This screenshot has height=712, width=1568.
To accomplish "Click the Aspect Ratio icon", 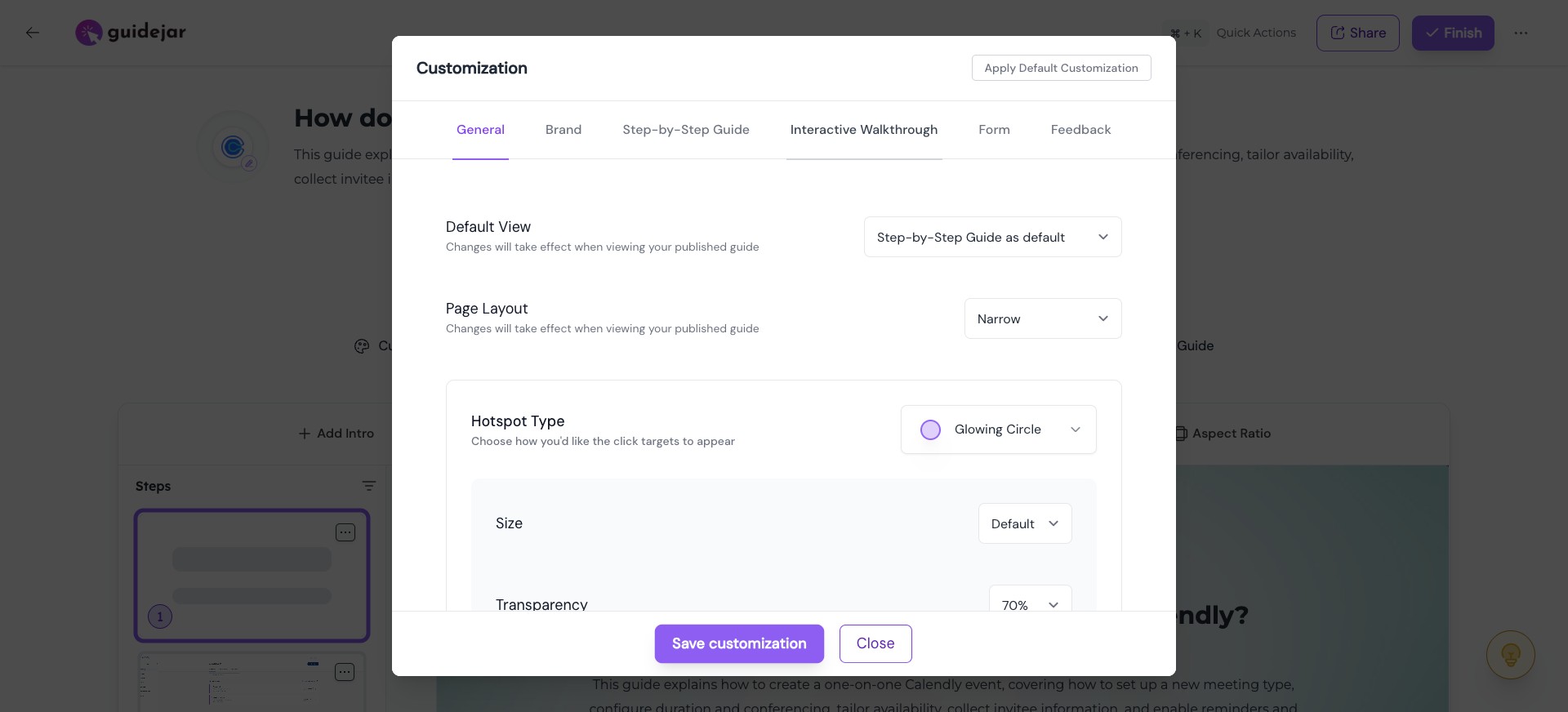I will pos(1181,434).
